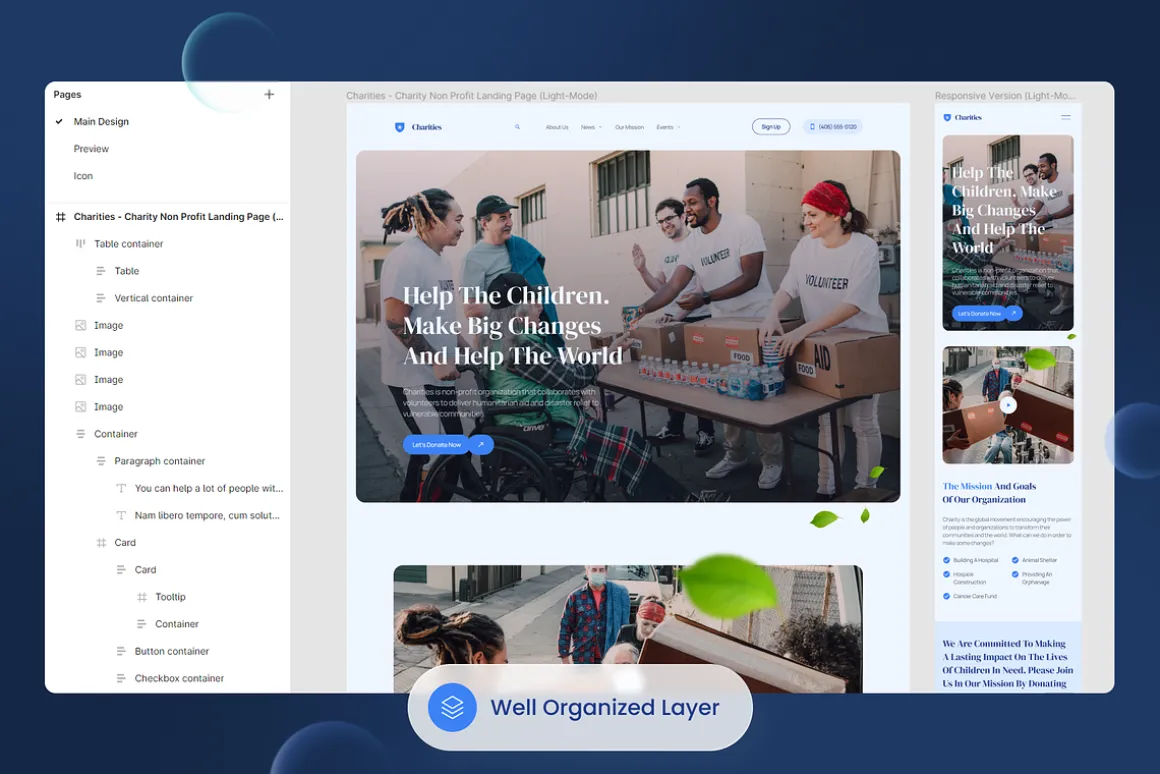Click layout icon beside Checkbox container

(121, 678)
